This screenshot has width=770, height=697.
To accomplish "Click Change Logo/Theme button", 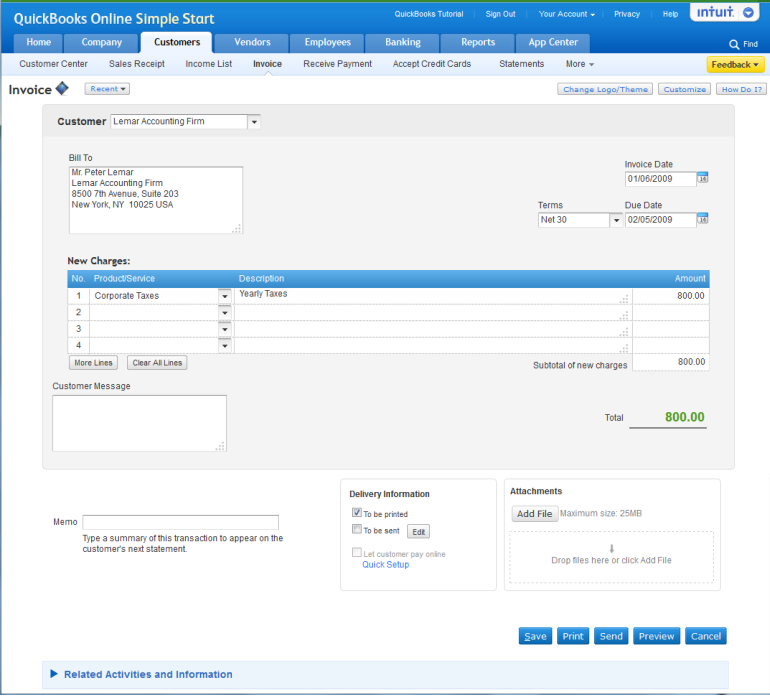I will tap(605, 89).
